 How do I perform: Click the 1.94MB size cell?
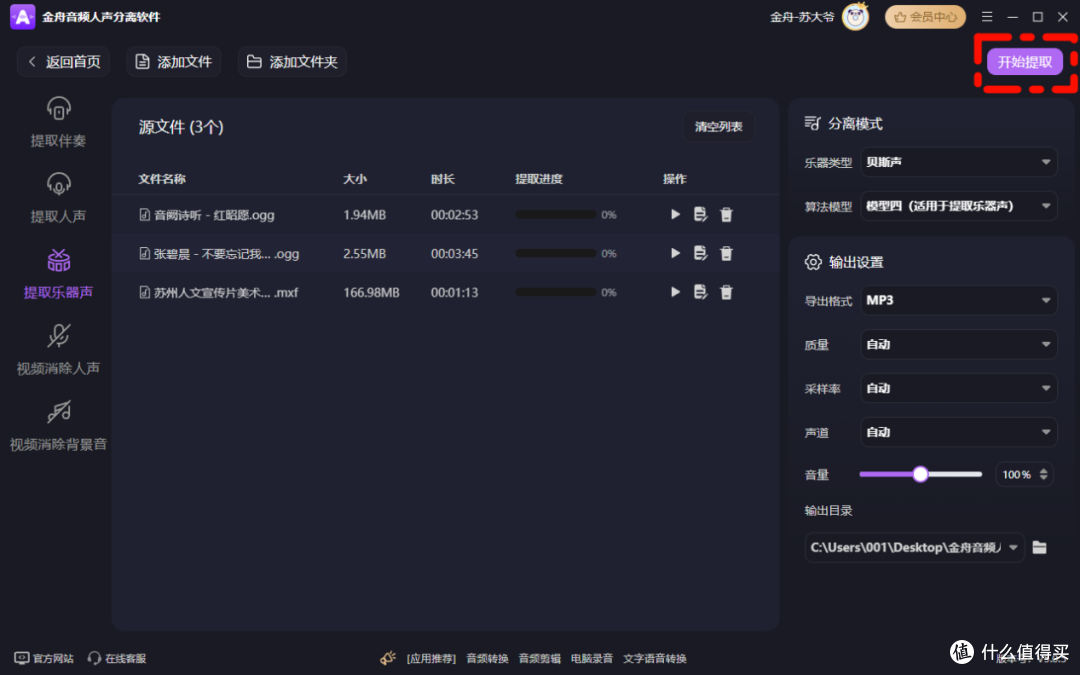tap(364, 215)
